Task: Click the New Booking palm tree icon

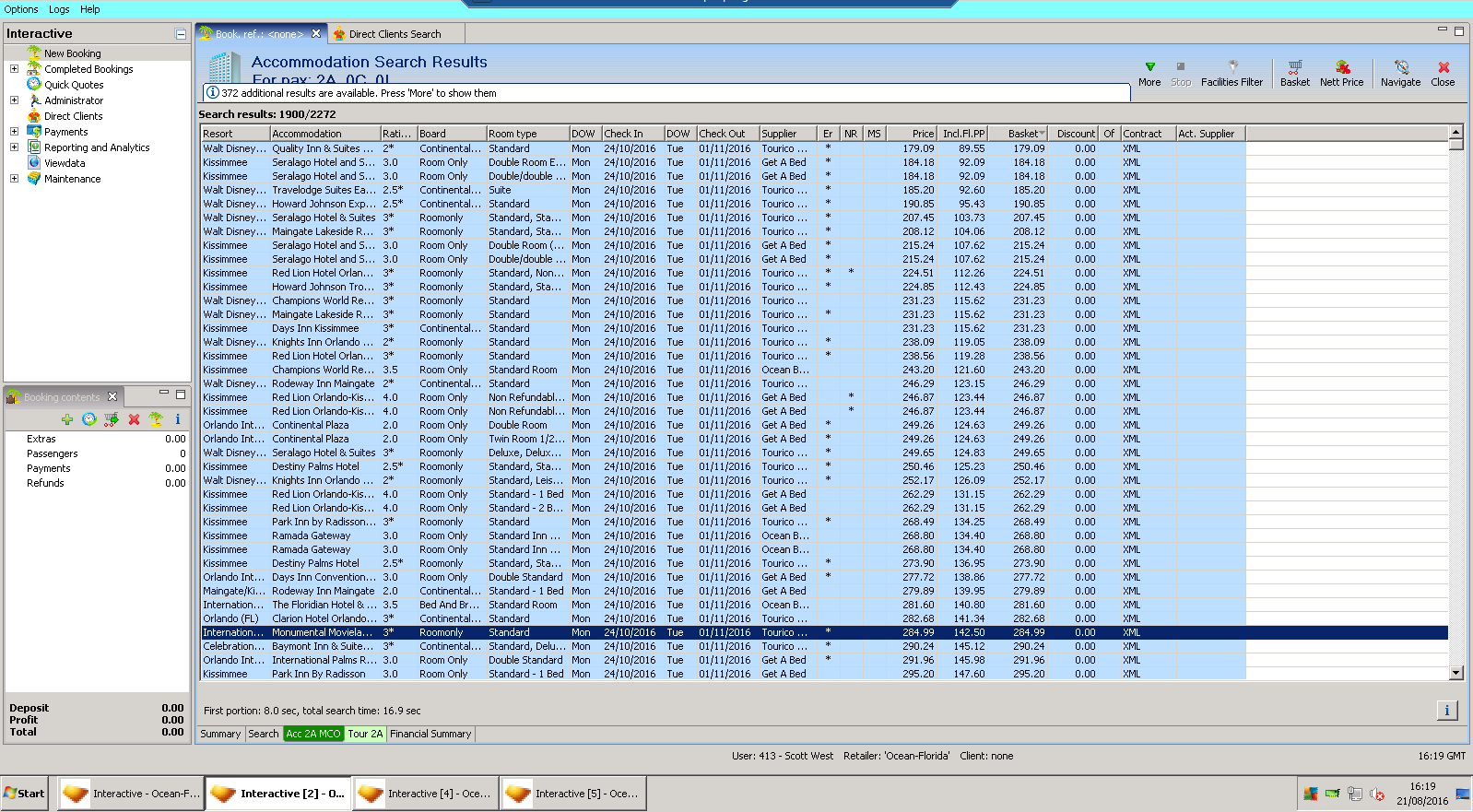Action: click(x=34, y=53)
